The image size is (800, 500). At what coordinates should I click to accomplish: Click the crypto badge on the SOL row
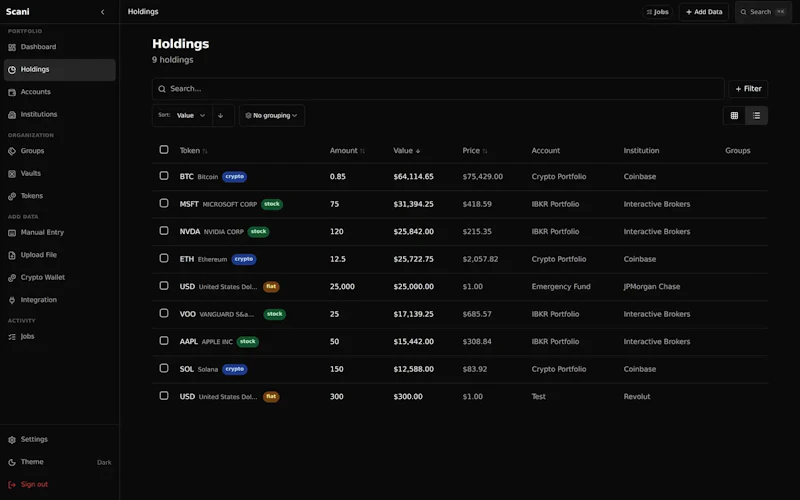tap(235, 369)
